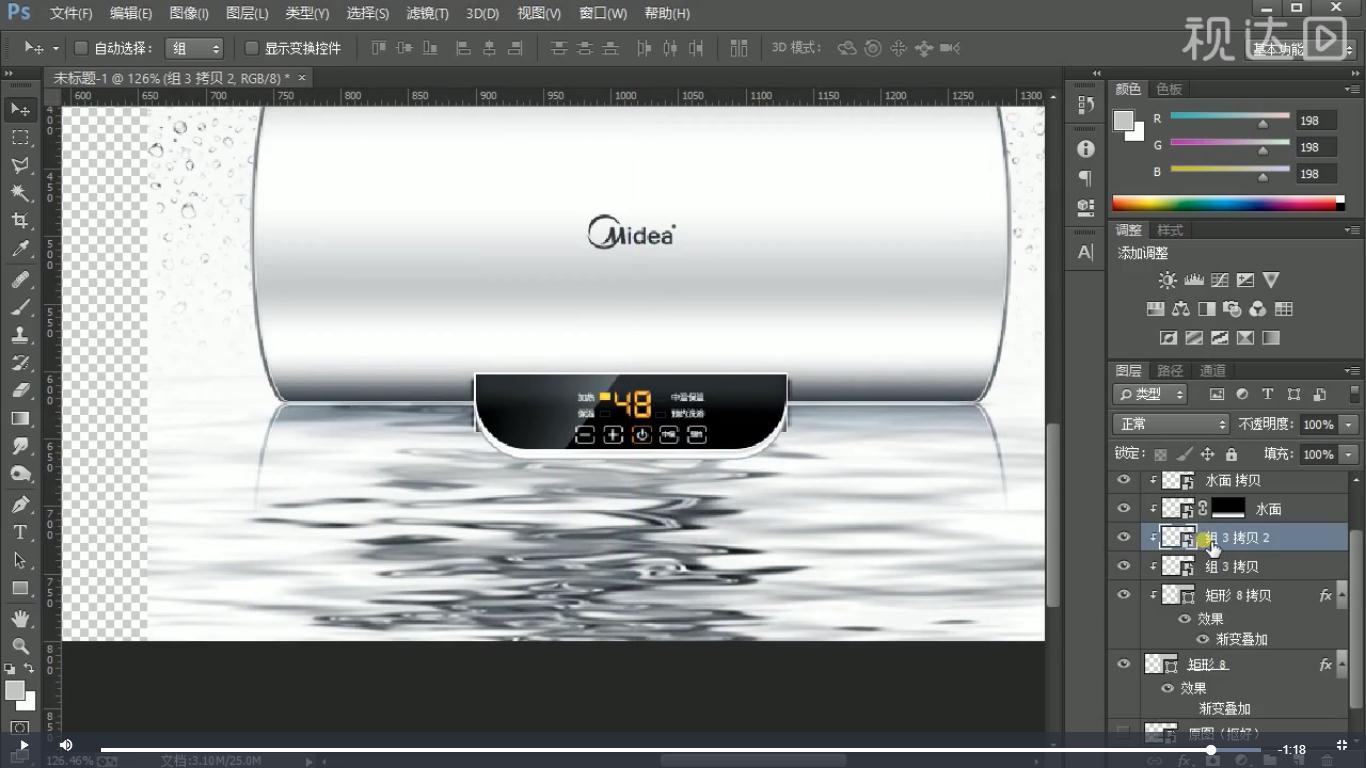This screenshot has height=768, width=1366.
Task: Switch to the 样式 tab
Action: 1170,230
